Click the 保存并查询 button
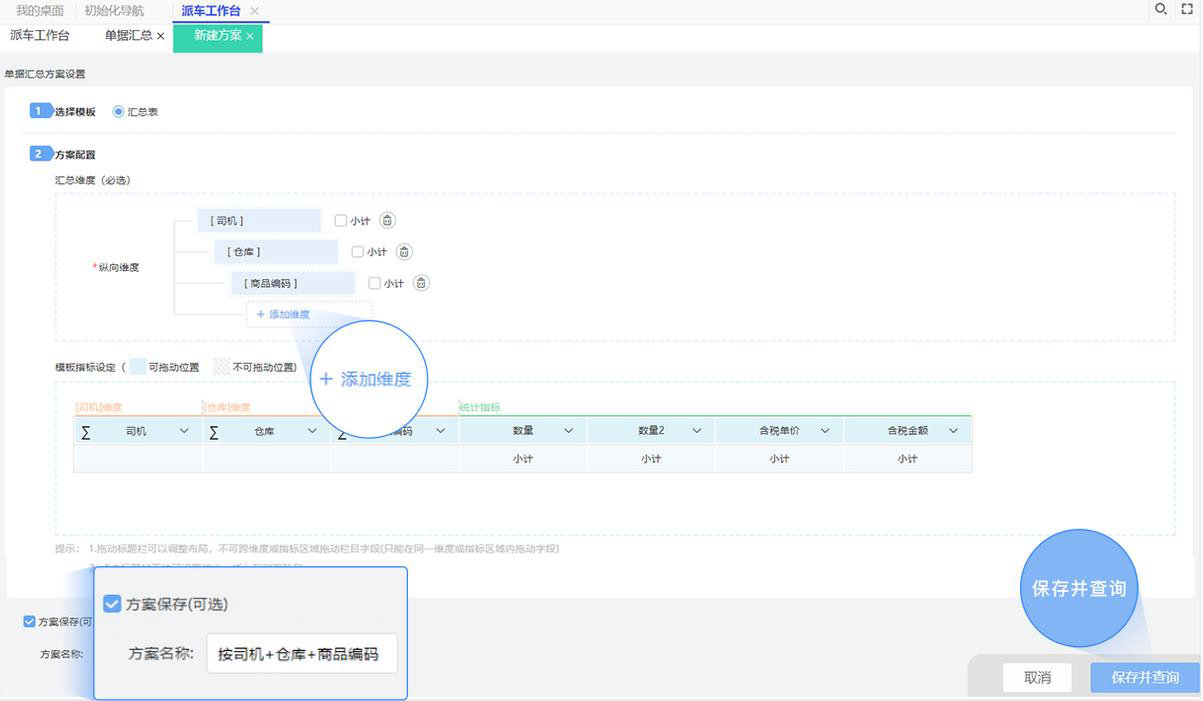Viewport: 1203px width, 701px height. 1144,677
